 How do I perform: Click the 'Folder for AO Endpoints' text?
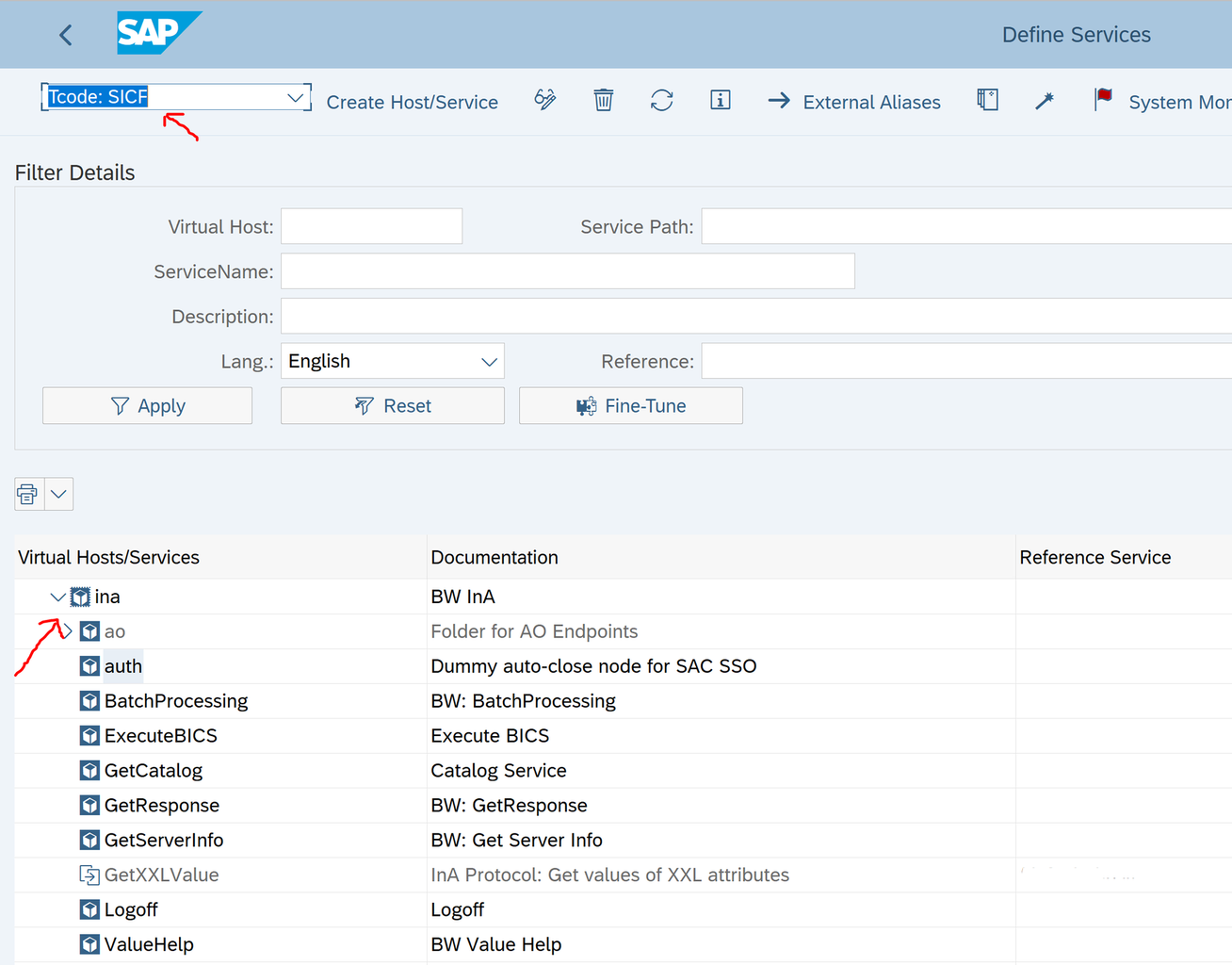click(534, 631)
